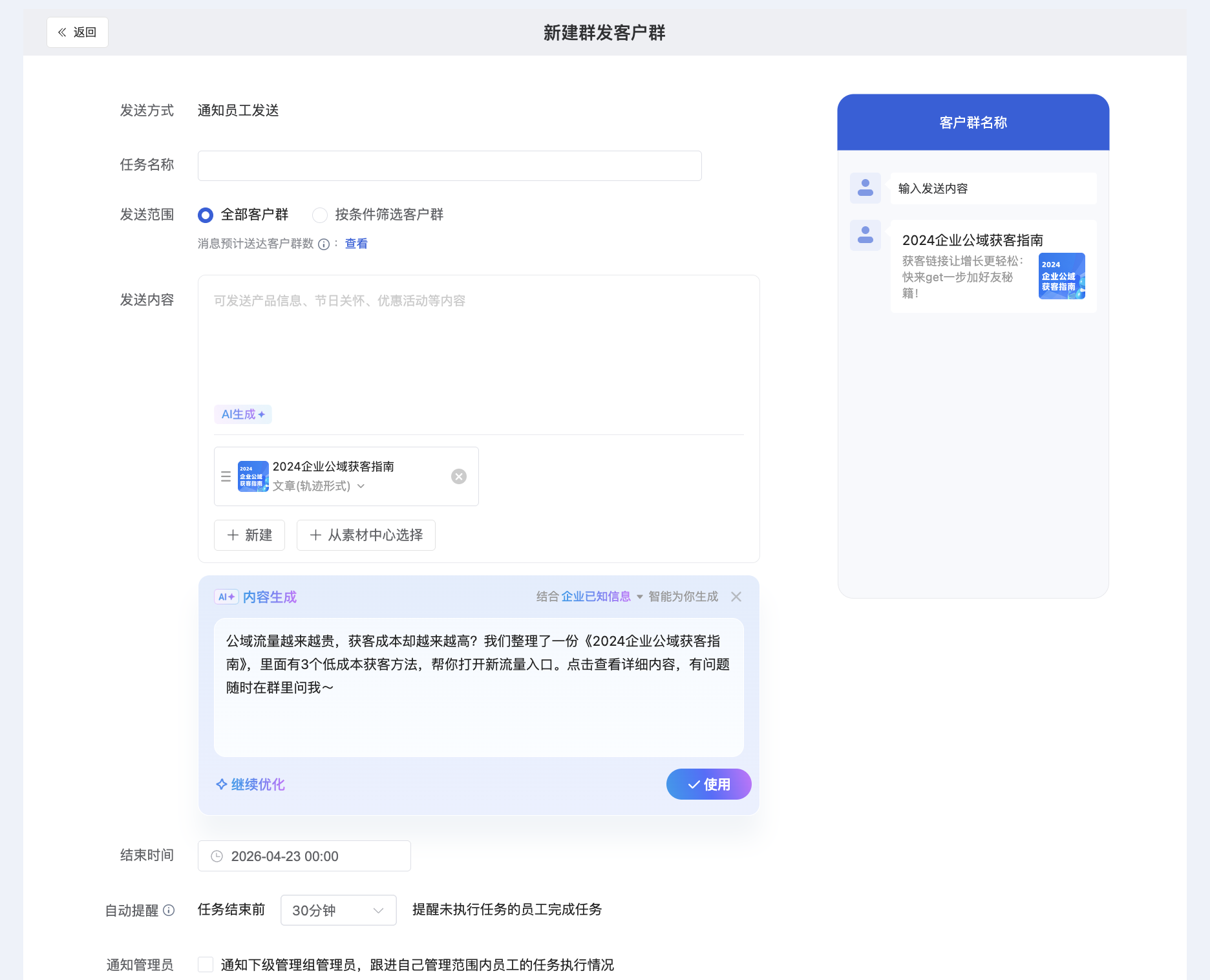Click 继续优化 to refine content
Screen dimensions: 1210x980
250,784
